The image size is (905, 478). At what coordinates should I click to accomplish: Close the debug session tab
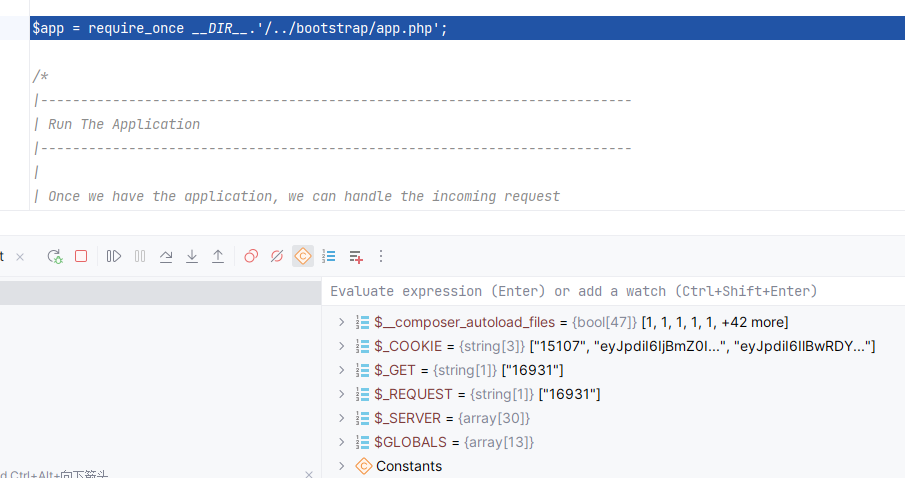[x=20, y=257]
